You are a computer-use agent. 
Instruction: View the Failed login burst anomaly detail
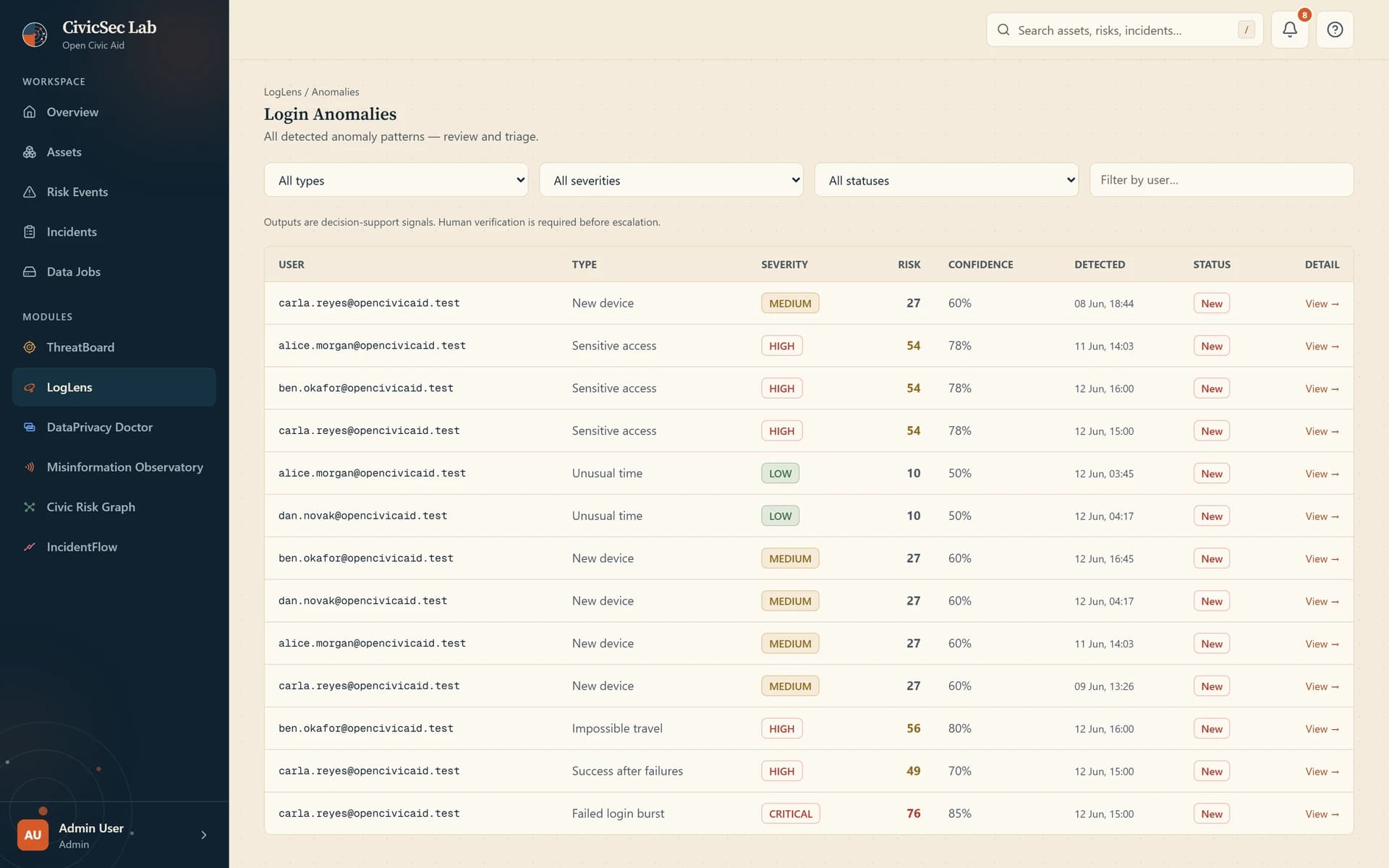[x=1322, y=814]
